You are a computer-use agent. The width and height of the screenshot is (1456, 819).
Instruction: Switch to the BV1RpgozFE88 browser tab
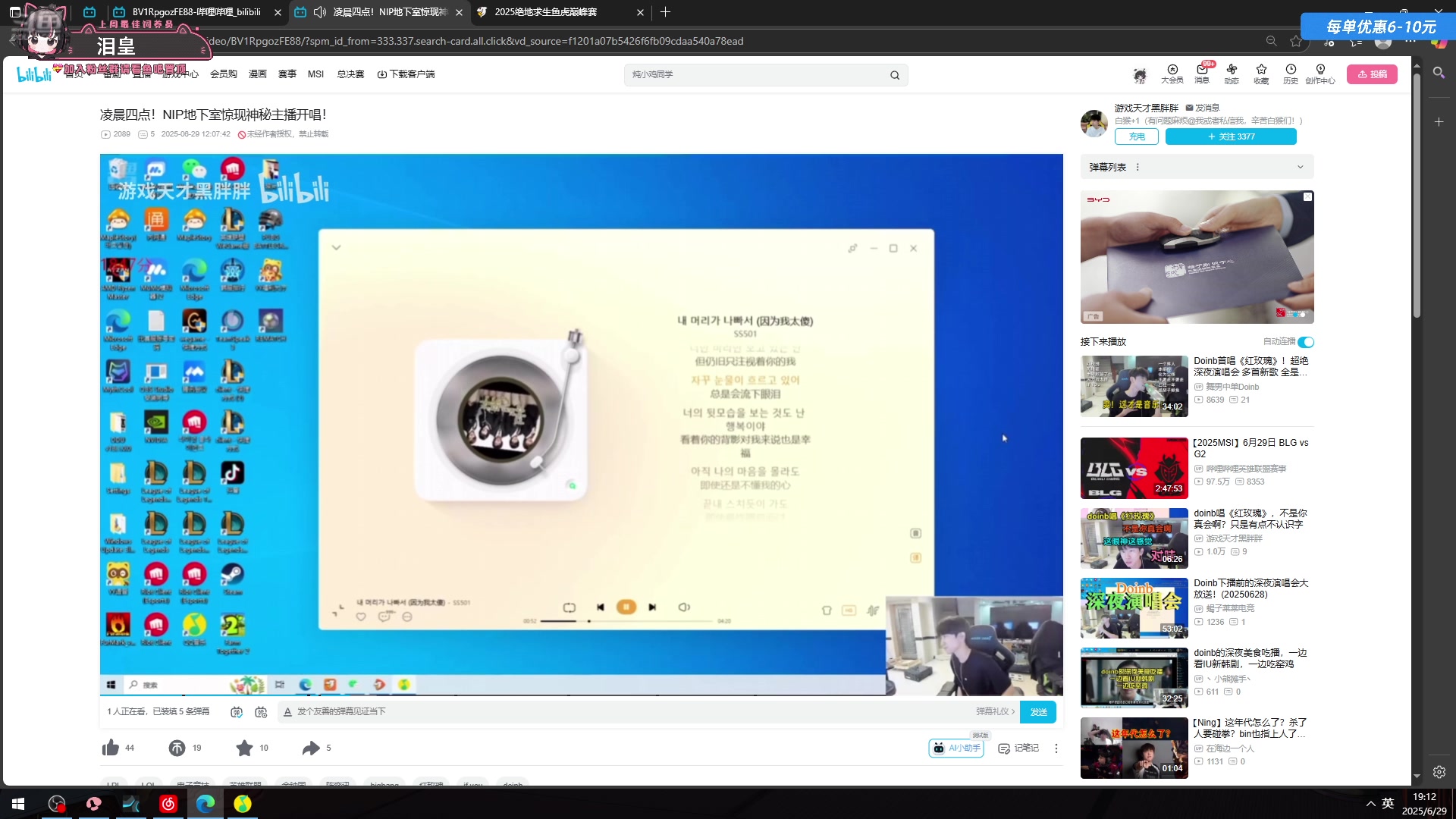[196, 12]
